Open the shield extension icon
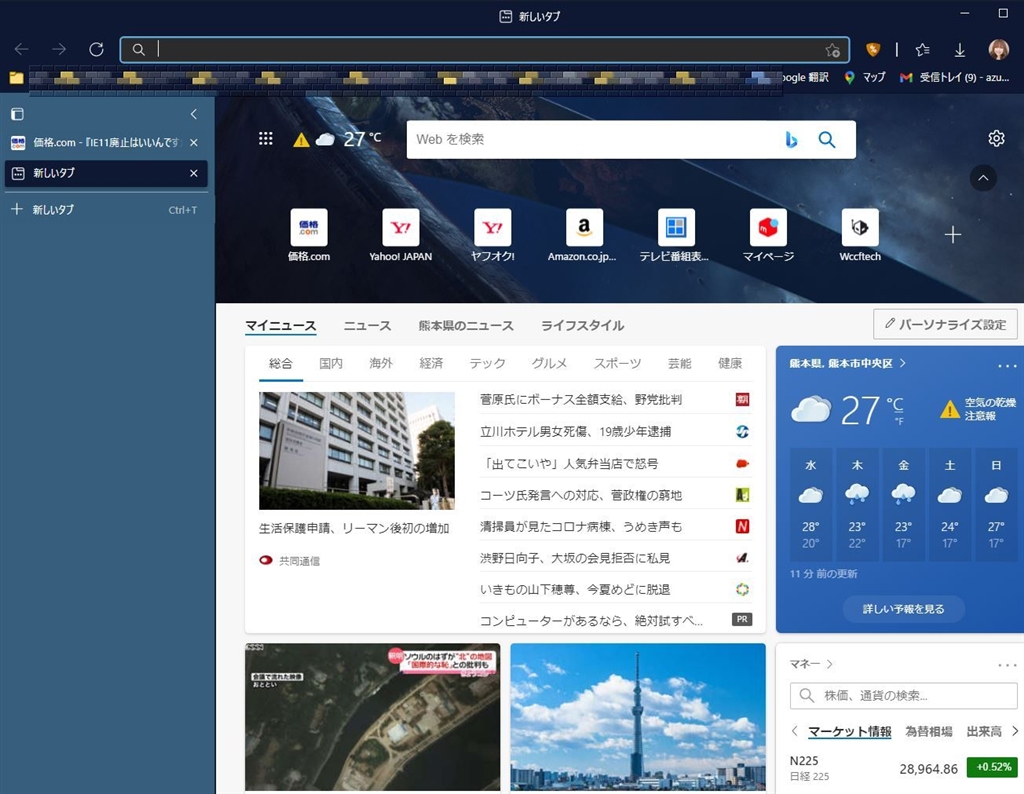The image size is (1024, 794). 872,49
